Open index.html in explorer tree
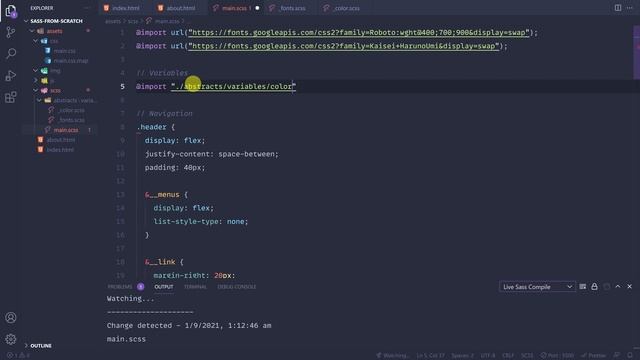The image size is (640, 360). click(60, 149)
